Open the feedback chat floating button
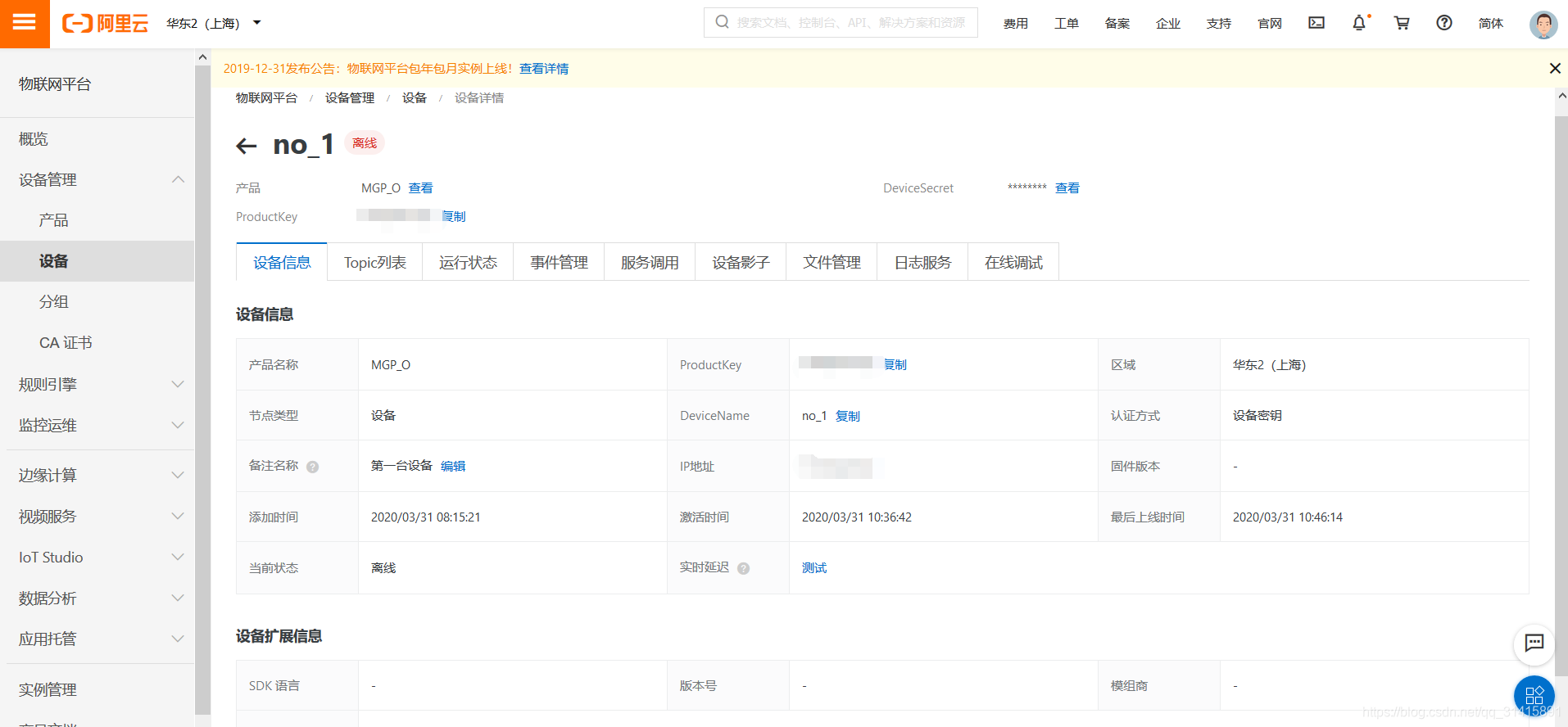This screenshot has width=1568, height=727. pos(1534,643)
